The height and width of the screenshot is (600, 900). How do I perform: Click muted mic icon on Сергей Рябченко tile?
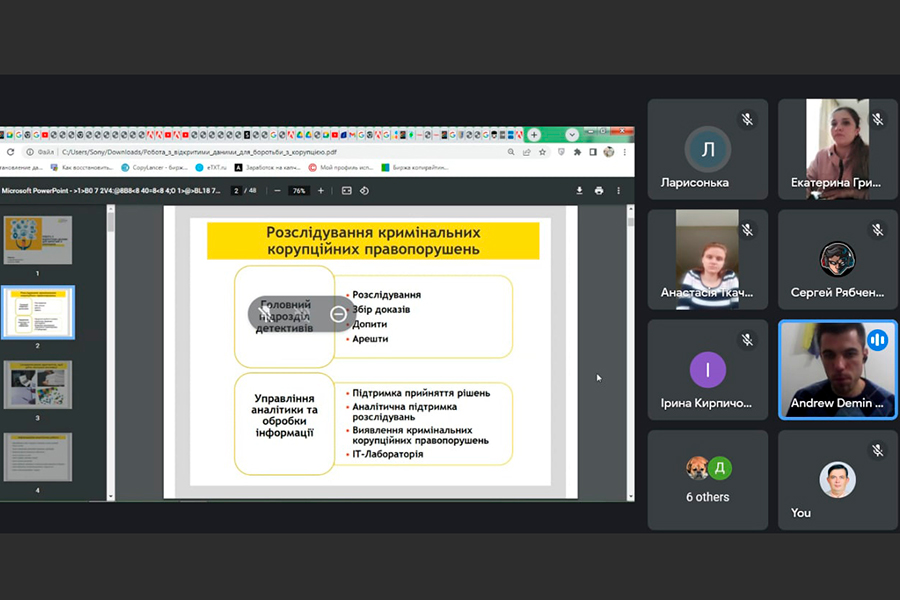(x=877, y=229)
